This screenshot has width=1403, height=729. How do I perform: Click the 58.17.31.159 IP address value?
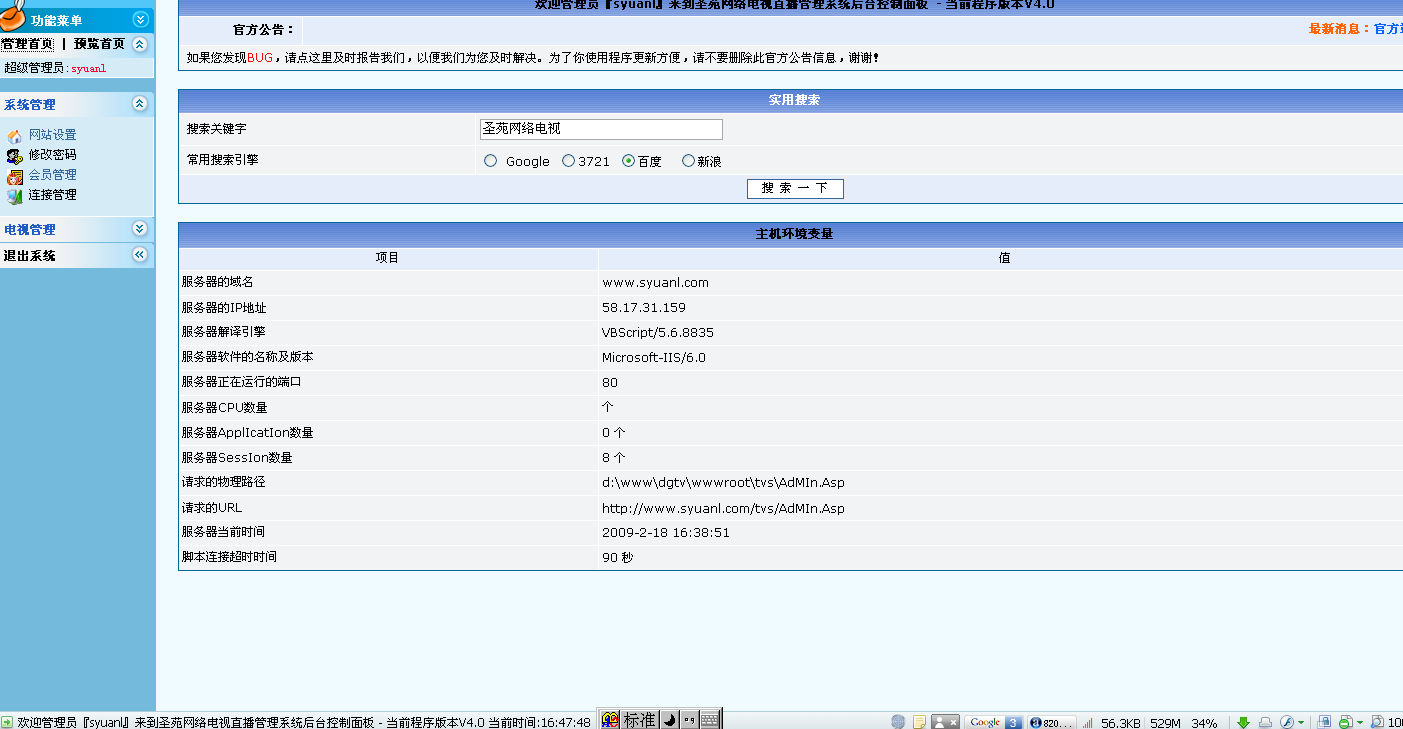click(644, 308)
